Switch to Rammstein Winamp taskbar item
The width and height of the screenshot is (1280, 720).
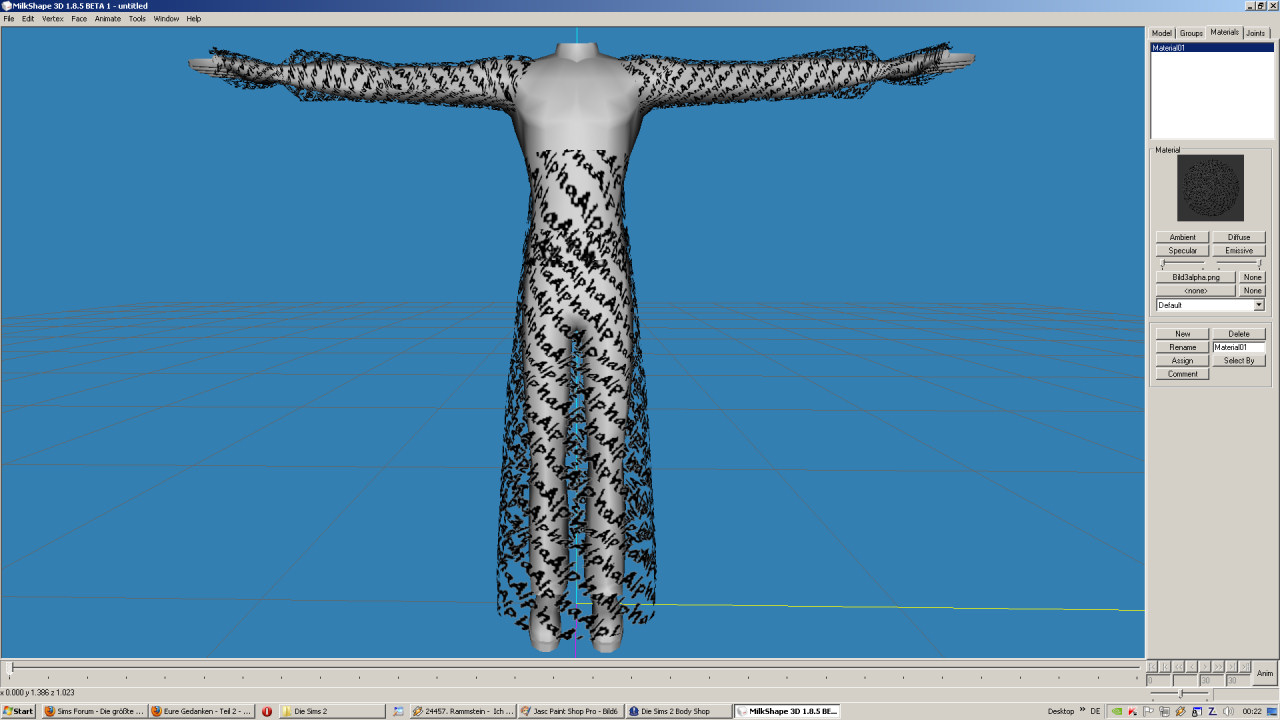tap(463, 711)
